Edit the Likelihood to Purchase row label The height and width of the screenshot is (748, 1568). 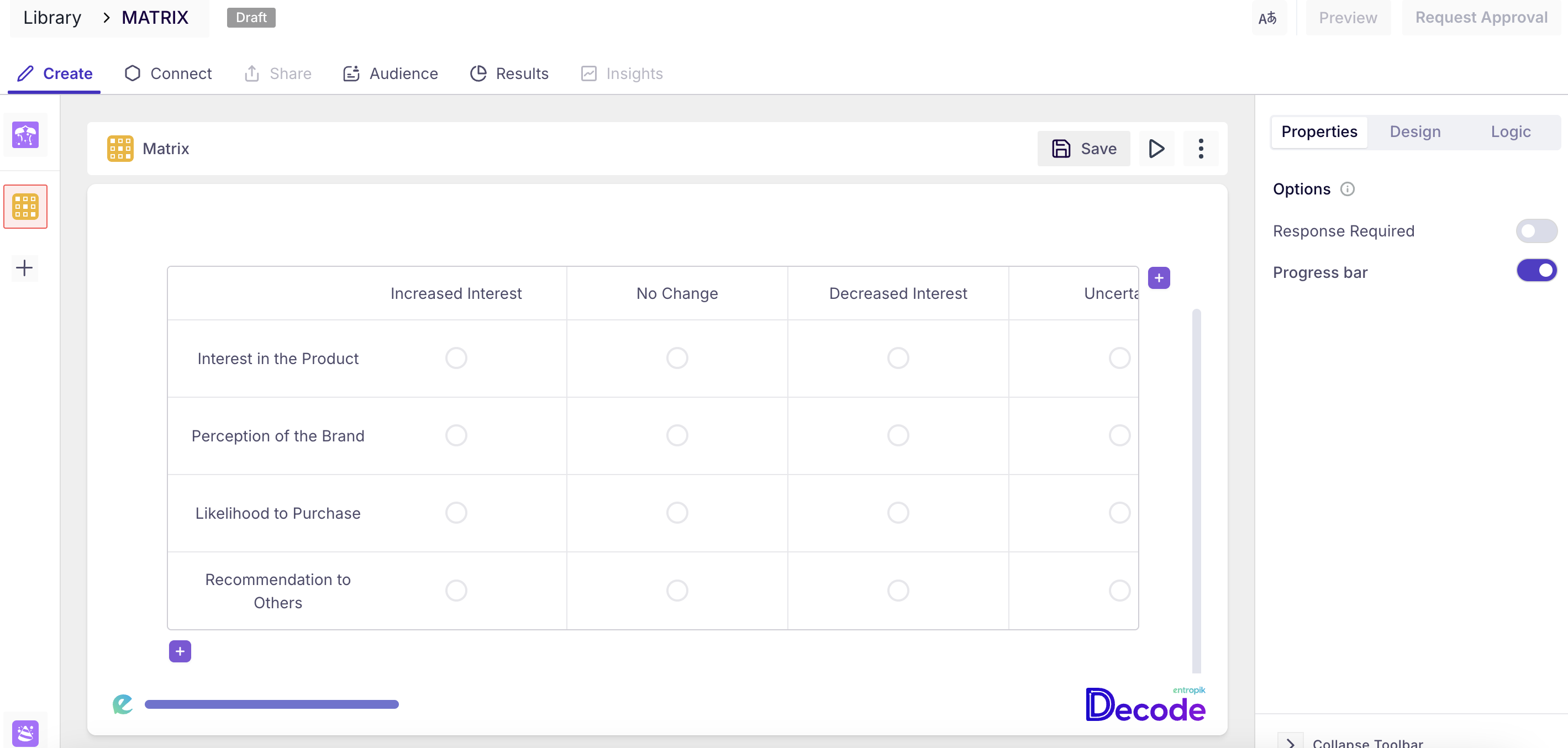(277, 513)
